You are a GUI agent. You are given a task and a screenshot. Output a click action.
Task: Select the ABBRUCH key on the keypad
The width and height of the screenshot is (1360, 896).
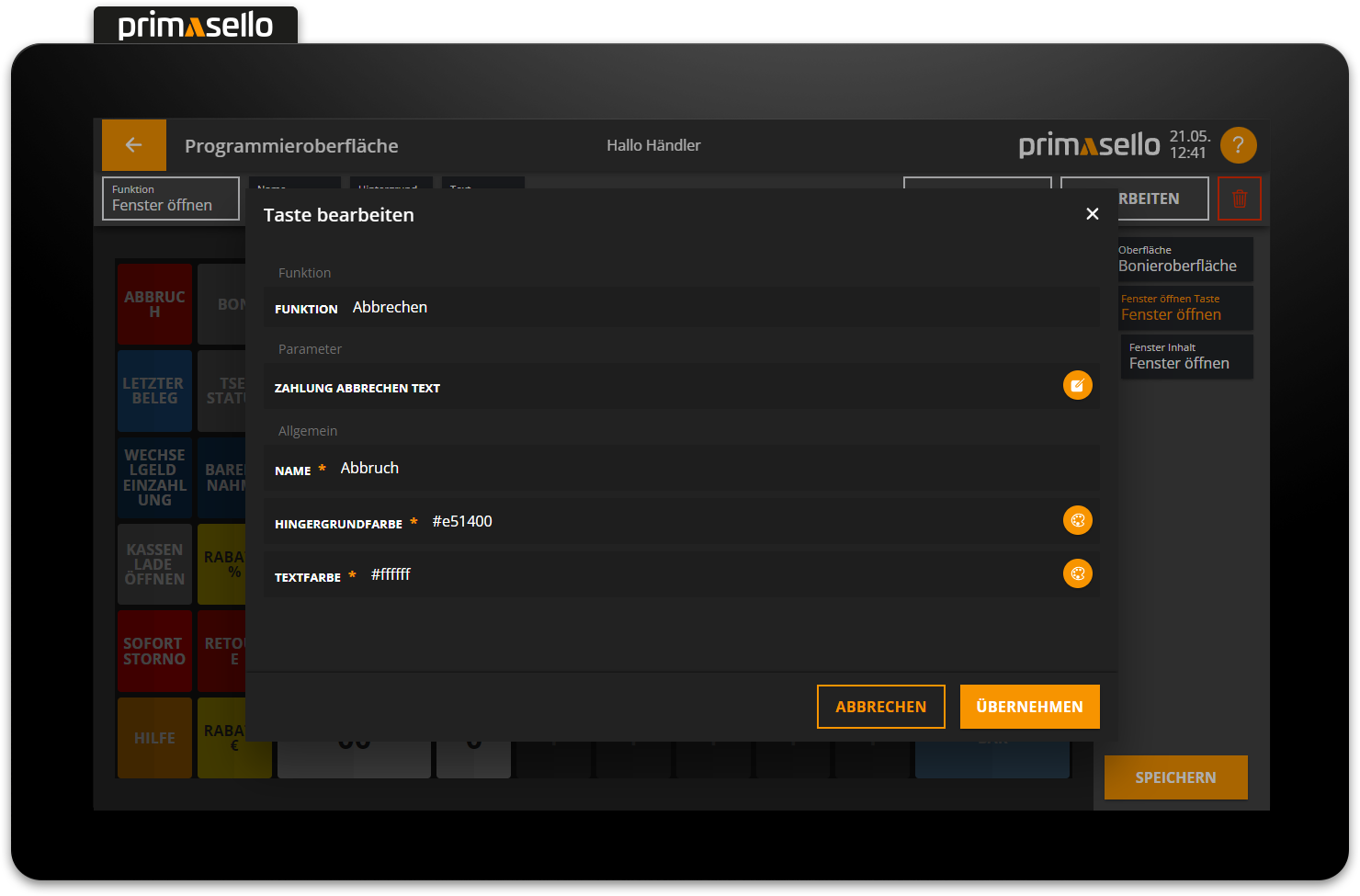(154, 304)
